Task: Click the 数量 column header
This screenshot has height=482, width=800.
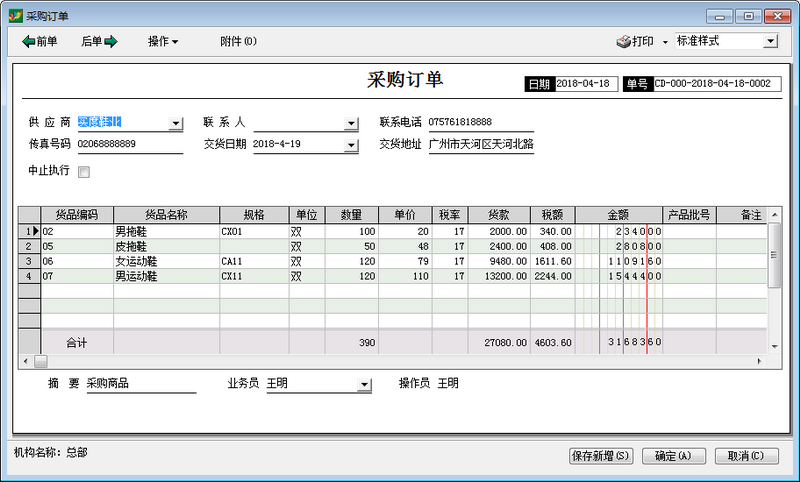Action: point(352,215)
